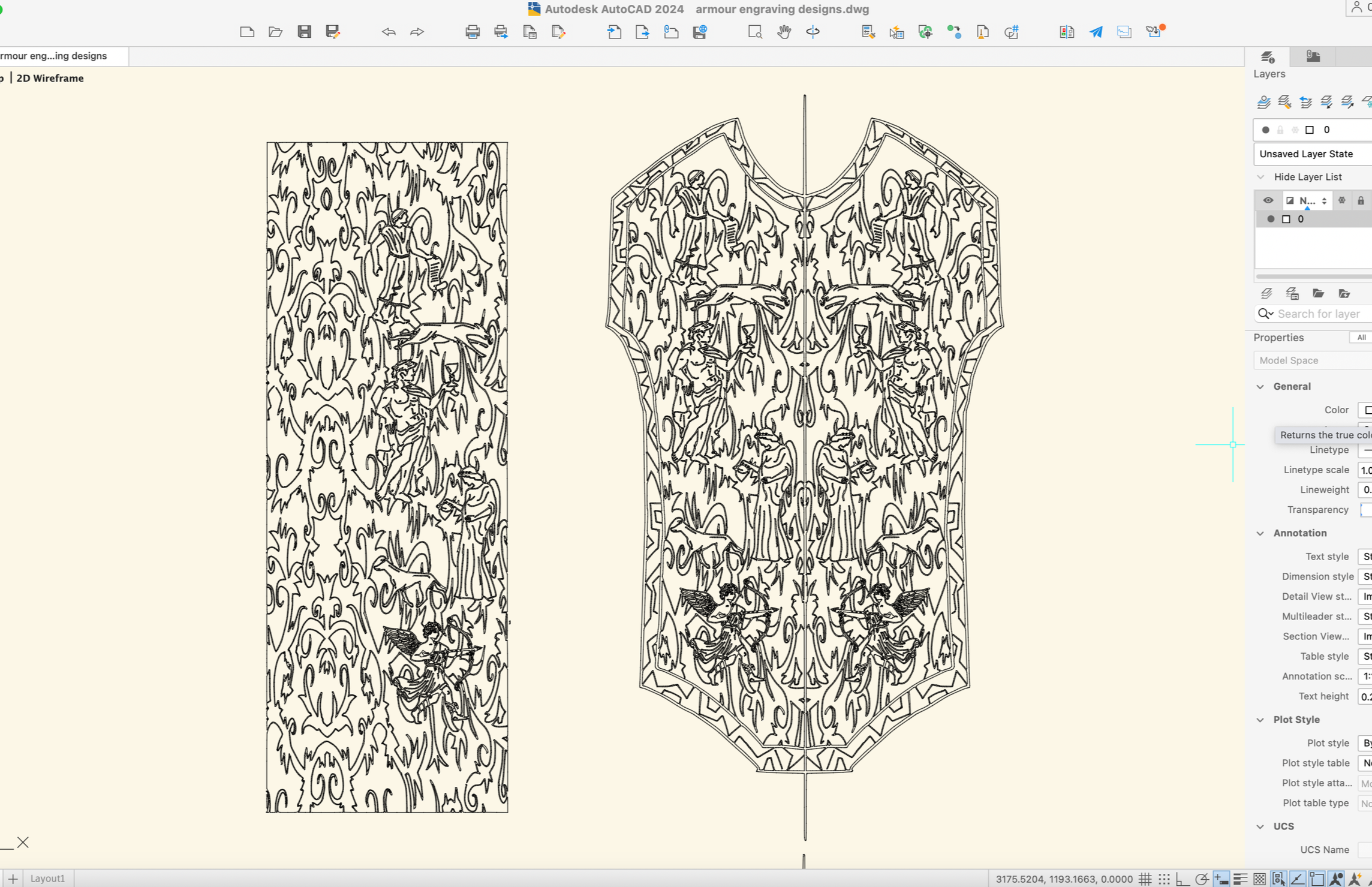This screenshot has height=887, width=1372.
Task: Open the Trace toolbar icon
Action: 1124,32
